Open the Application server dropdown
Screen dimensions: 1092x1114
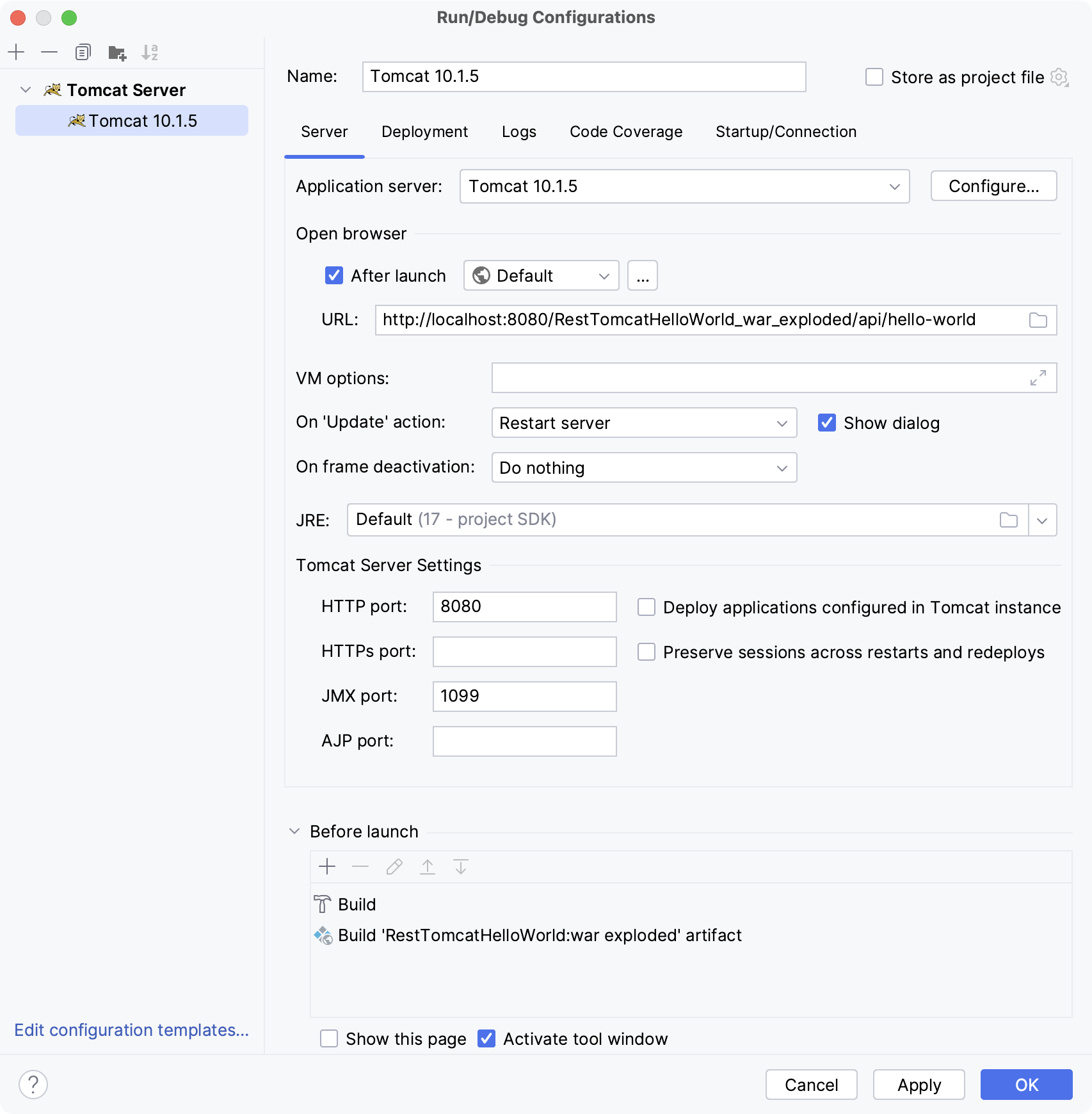tap(684, 186)
